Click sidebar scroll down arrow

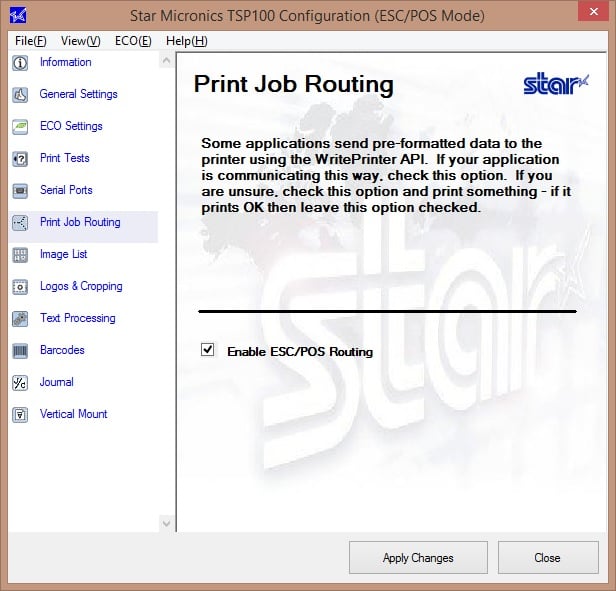tap(166, 523)
